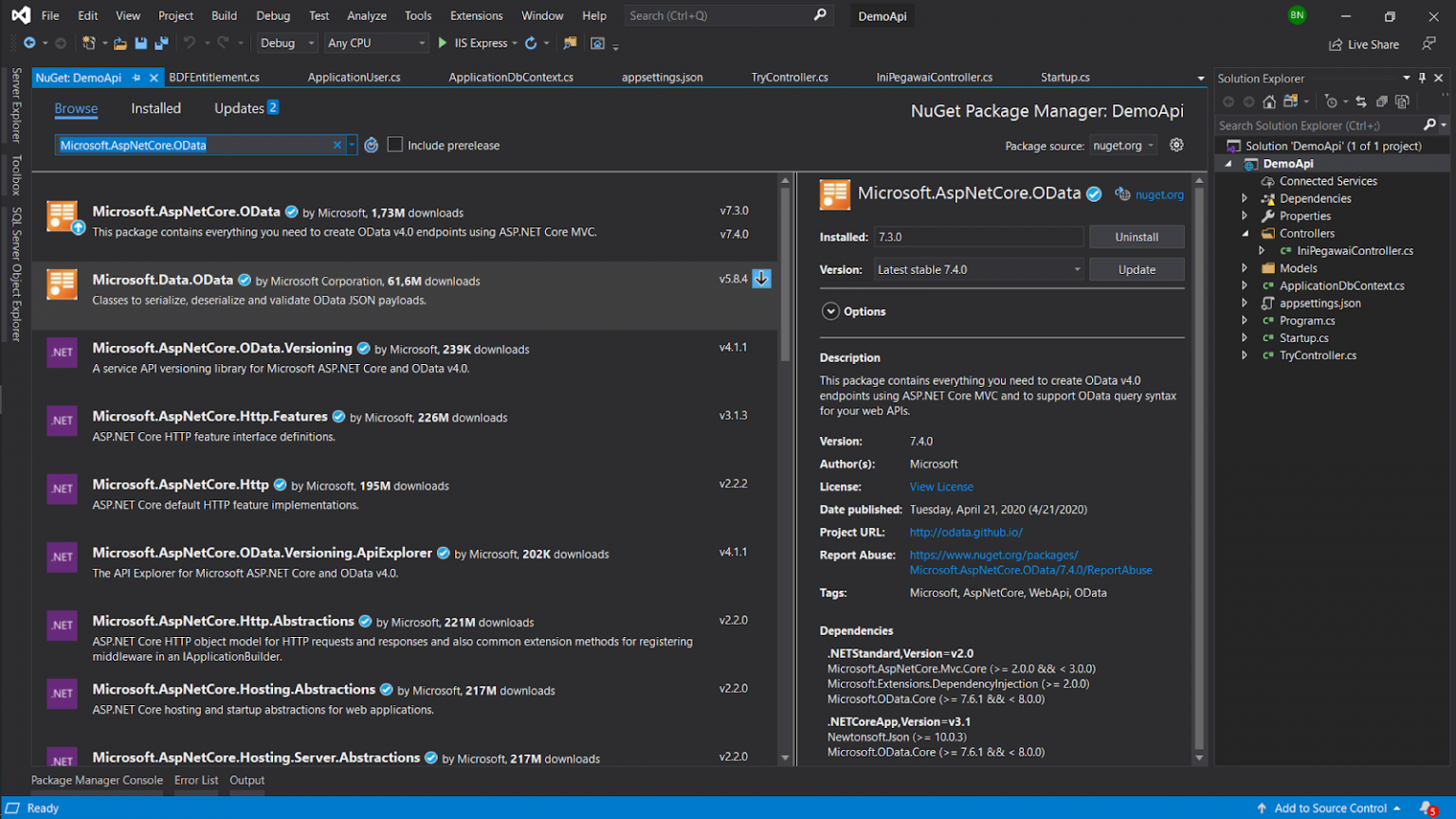1456x819 pixels.
Task: Click Add to Source Control in status bar
Action: 1330,809
